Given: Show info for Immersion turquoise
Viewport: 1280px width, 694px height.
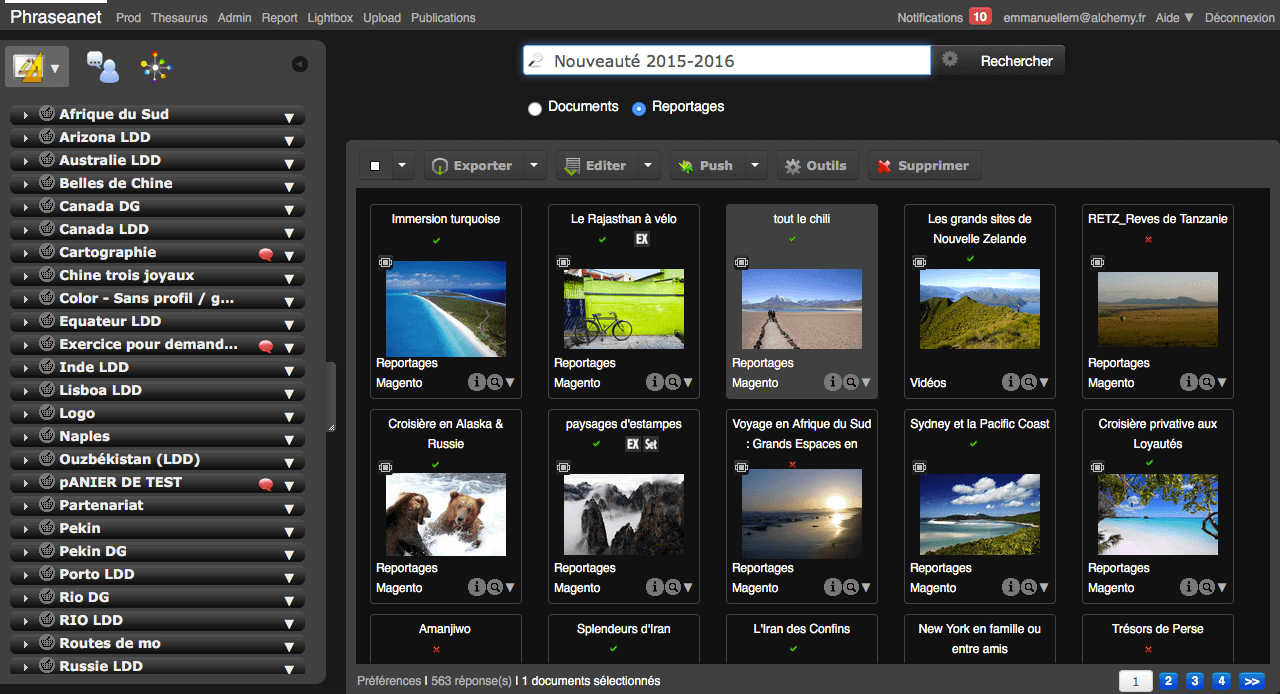Looking at the screenshot, I should pos(476,382).
